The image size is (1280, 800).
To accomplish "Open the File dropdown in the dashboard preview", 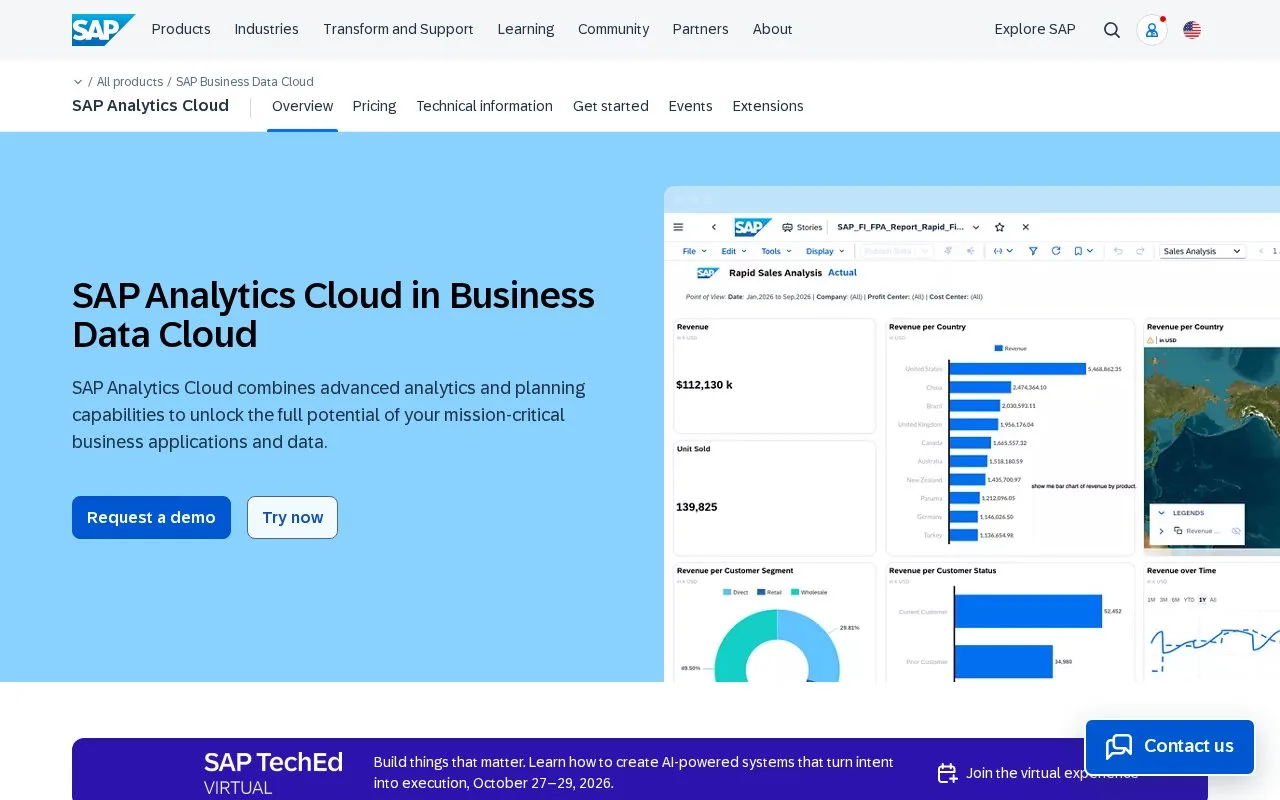I will 694,251.
